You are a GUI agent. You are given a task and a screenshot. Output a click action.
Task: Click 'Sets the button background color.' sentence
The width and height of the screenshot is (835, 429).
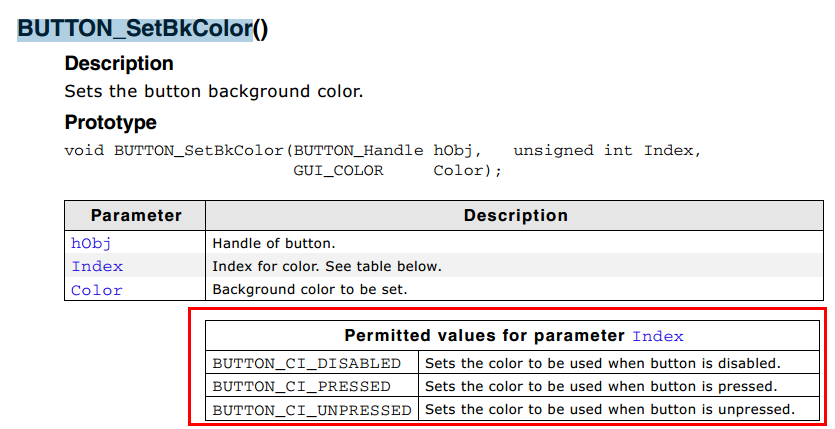214,92
